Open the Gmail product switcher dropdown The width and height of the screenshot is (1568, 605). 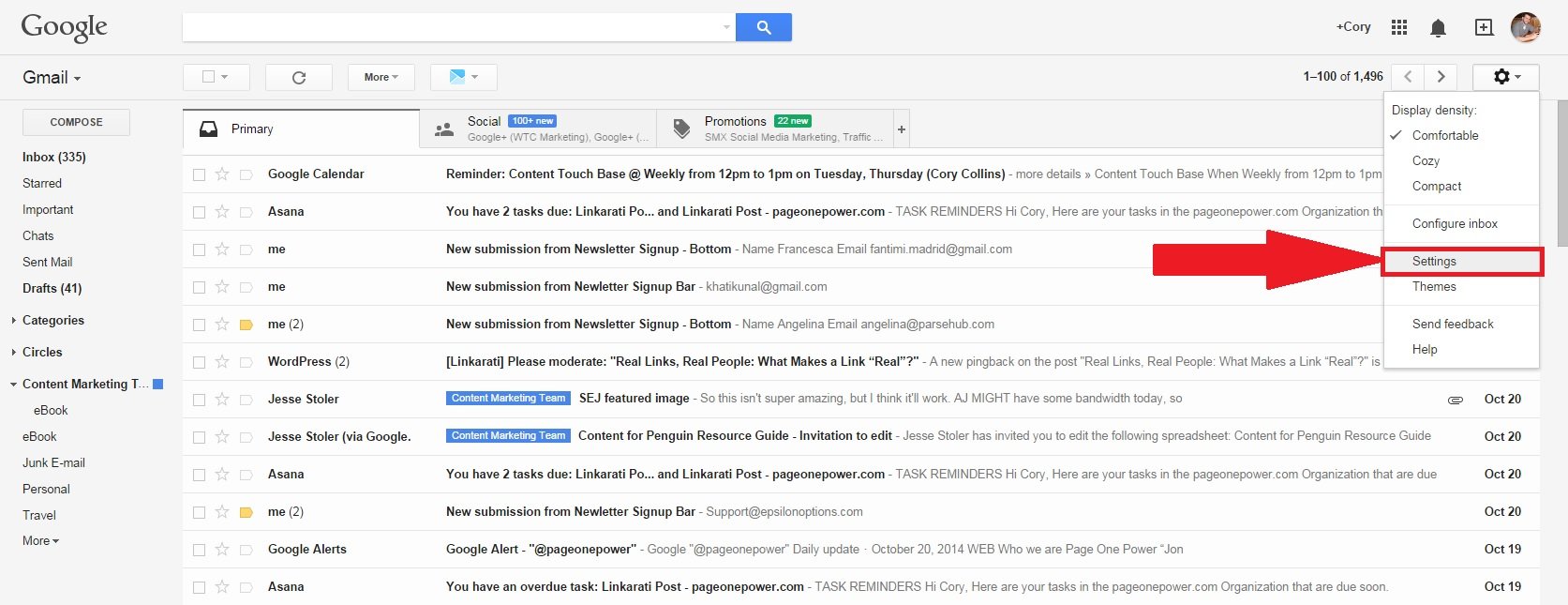point(52,78)
